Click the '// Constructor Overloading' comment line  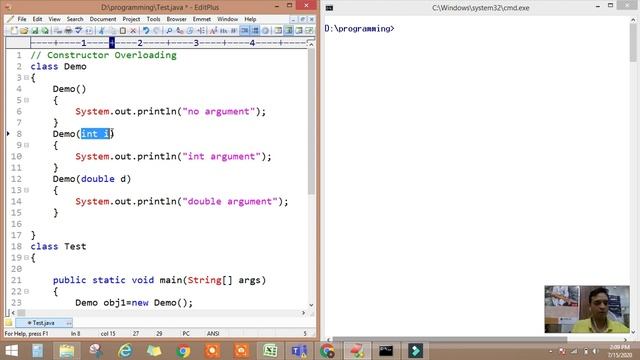tap(104, 55)
